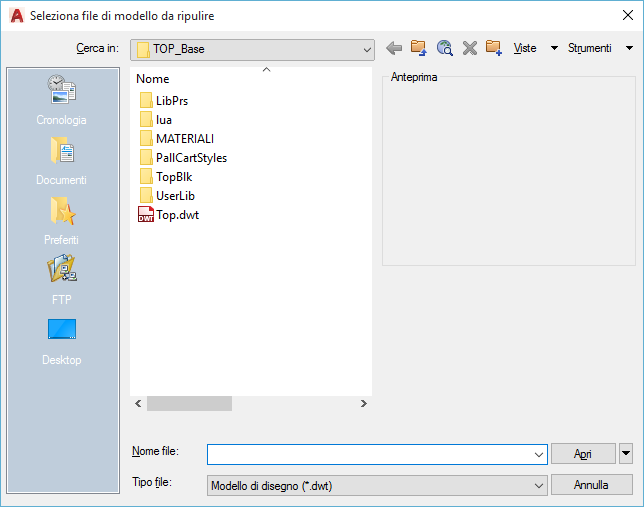644x507 pixels.
Task: Open Preferiti in the places sidebar
Action: tap(62, 221)
